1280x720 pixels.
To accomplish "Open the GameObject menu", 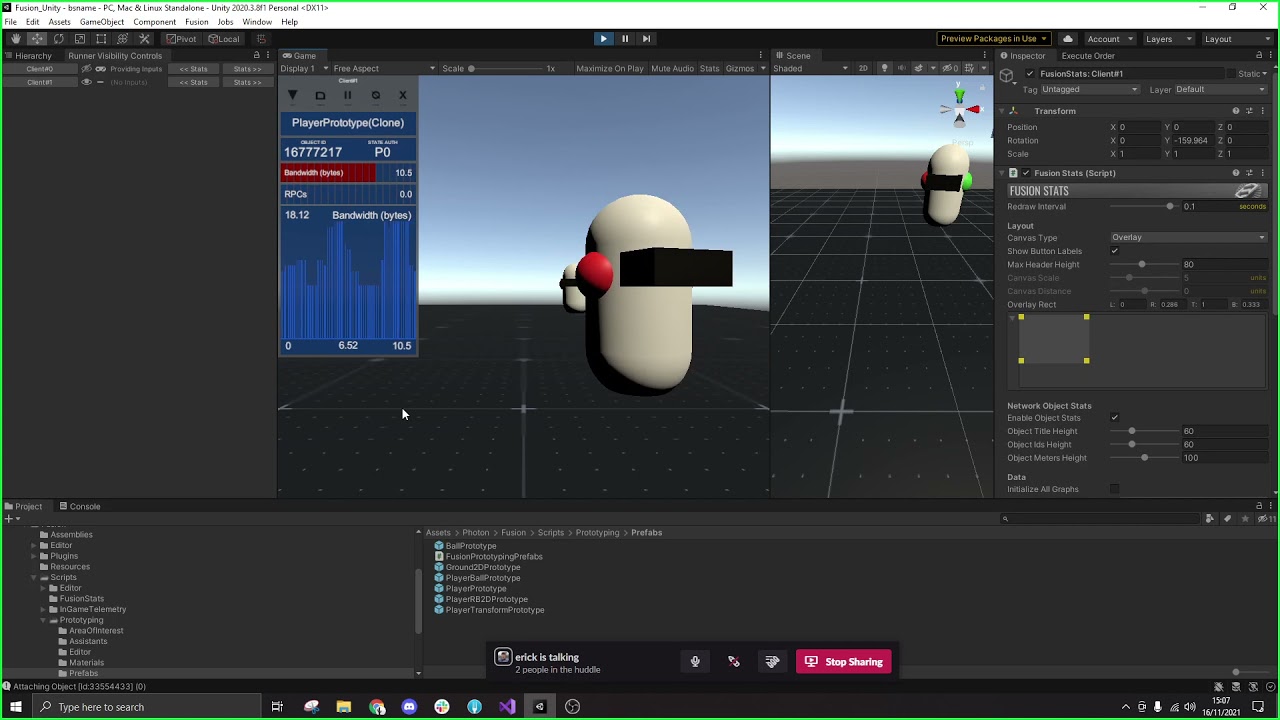I will (x=102, y=22).
